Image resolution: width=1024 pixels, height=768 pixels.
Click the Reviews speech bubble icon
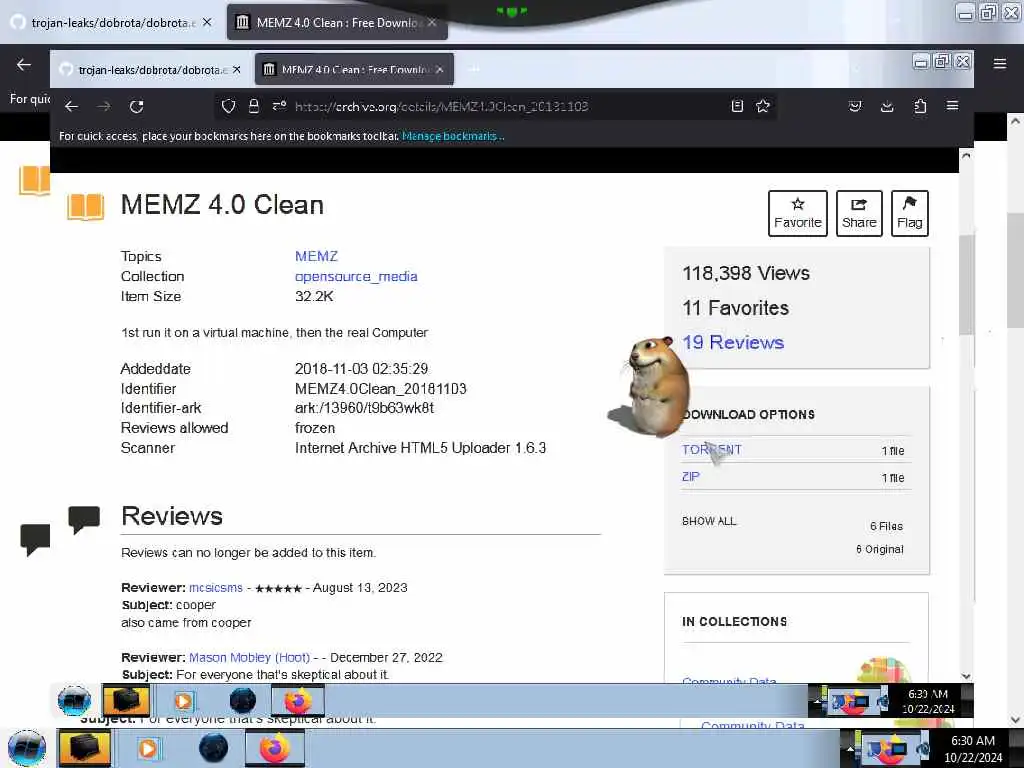click(x=84, y=519)
